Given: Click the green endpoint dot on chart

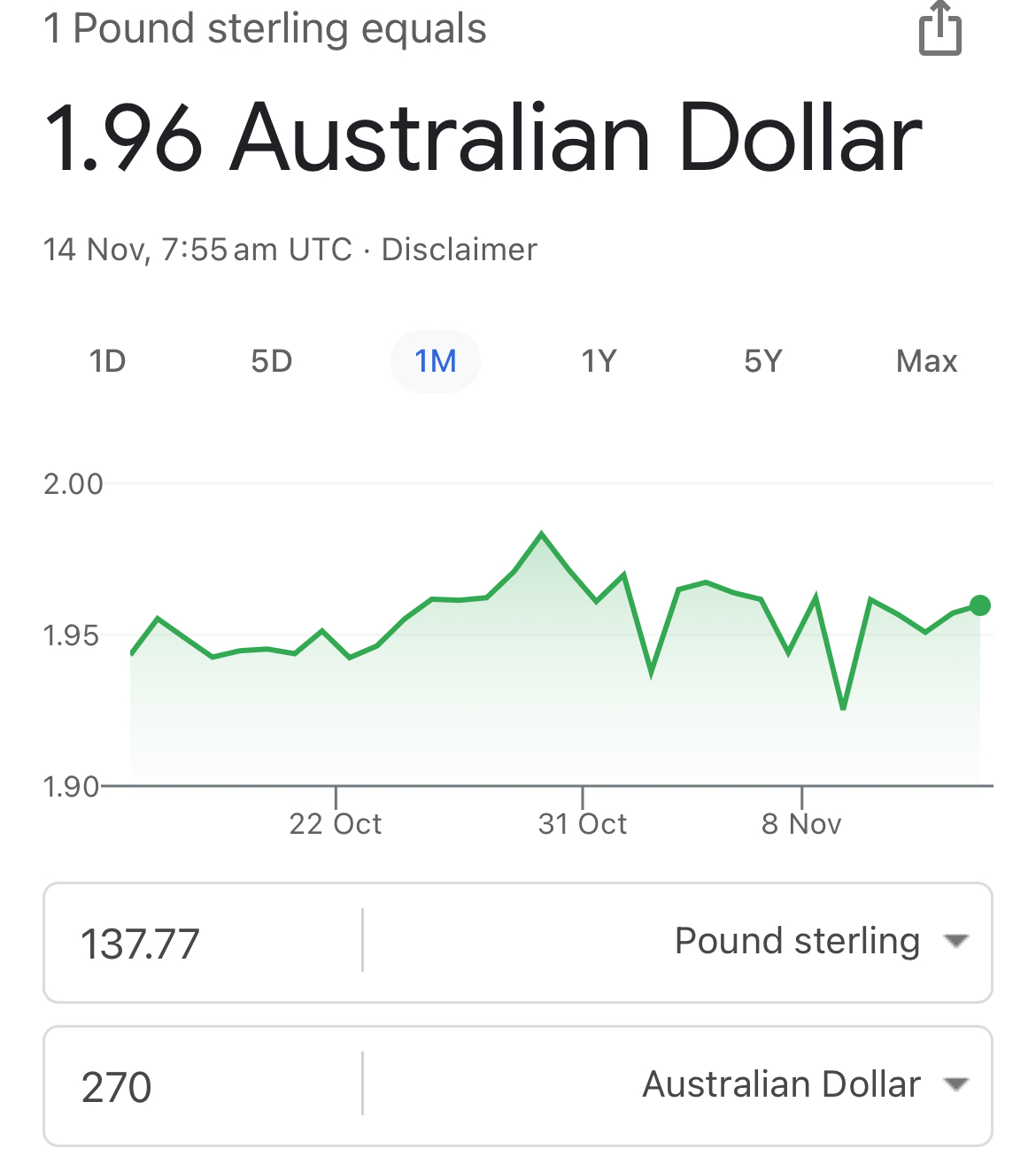Looking at the screenshot, I should pyautogui.click(x=979, y=605).
